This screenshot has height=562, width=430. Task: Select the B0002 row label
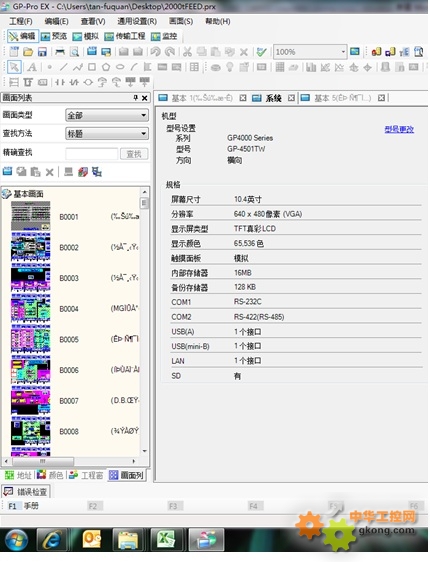69,247
